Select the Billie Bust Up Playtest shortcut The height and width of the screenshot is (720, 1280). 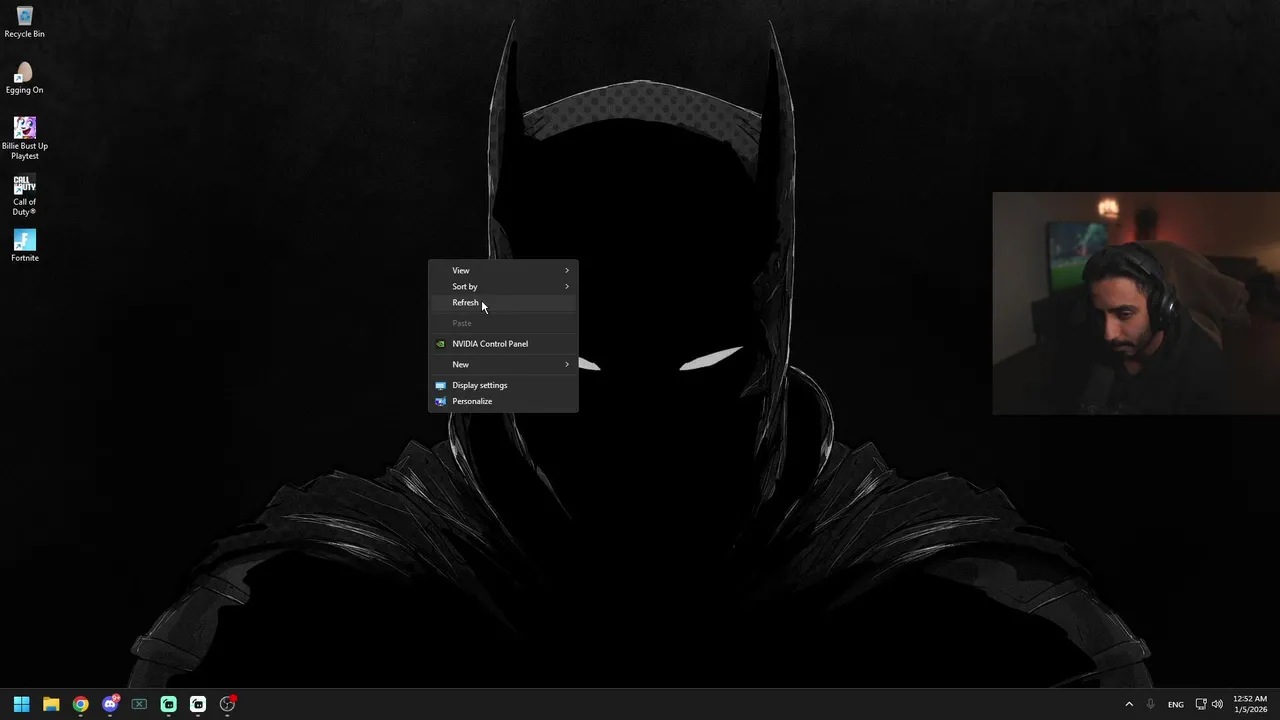[x=24, y=138]
